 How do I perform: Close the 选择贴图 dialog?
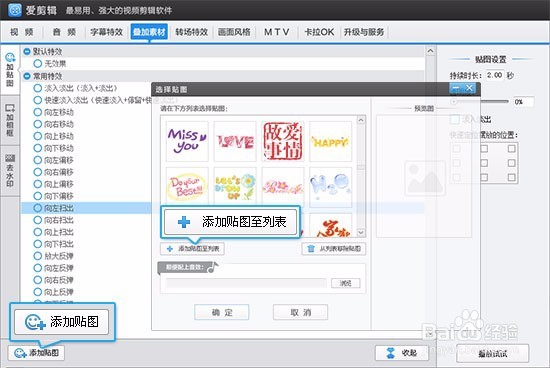click(x=469, y=88)
